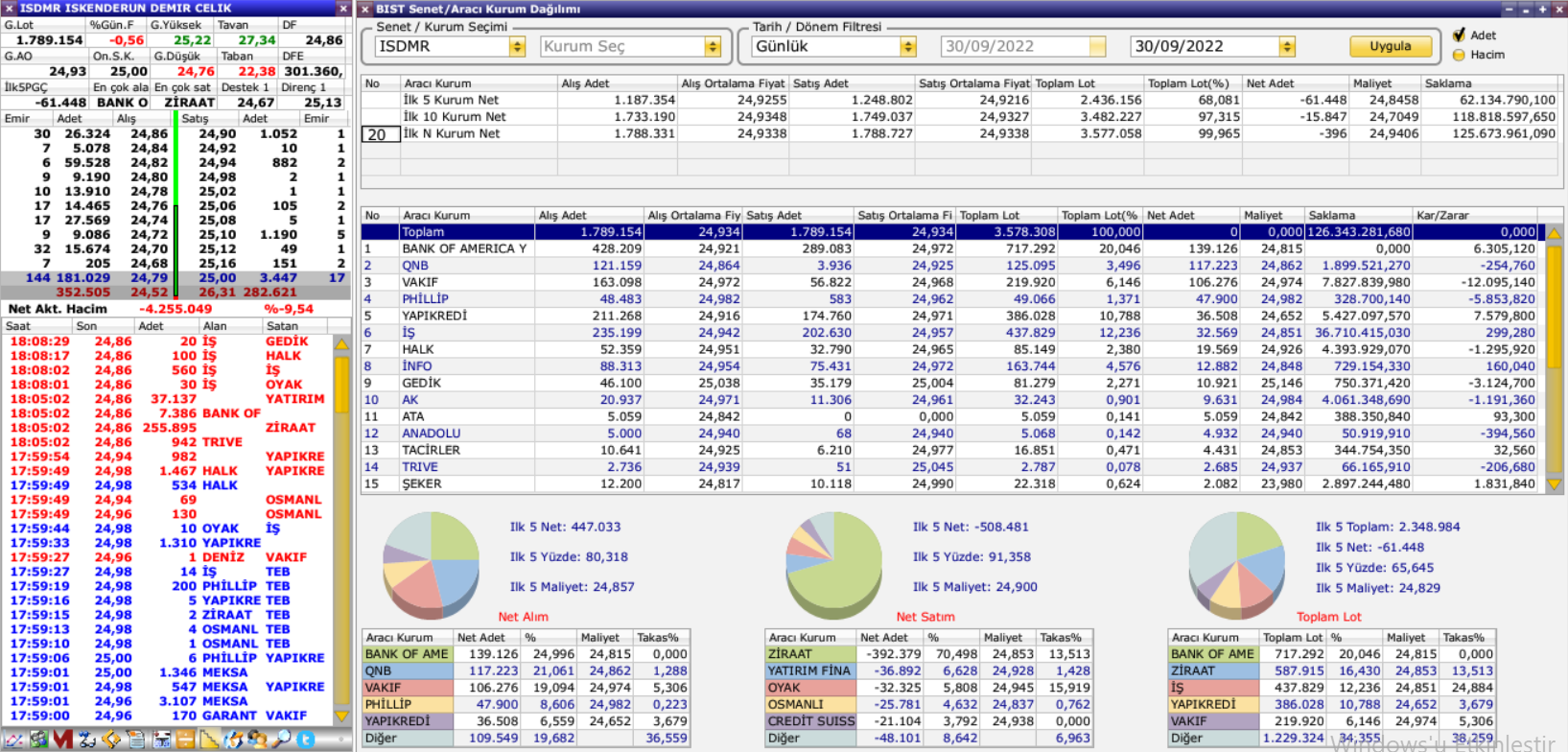Click the plus icon in BIST window title bar
This screenshot has height=752, width=1568.
1543,9
